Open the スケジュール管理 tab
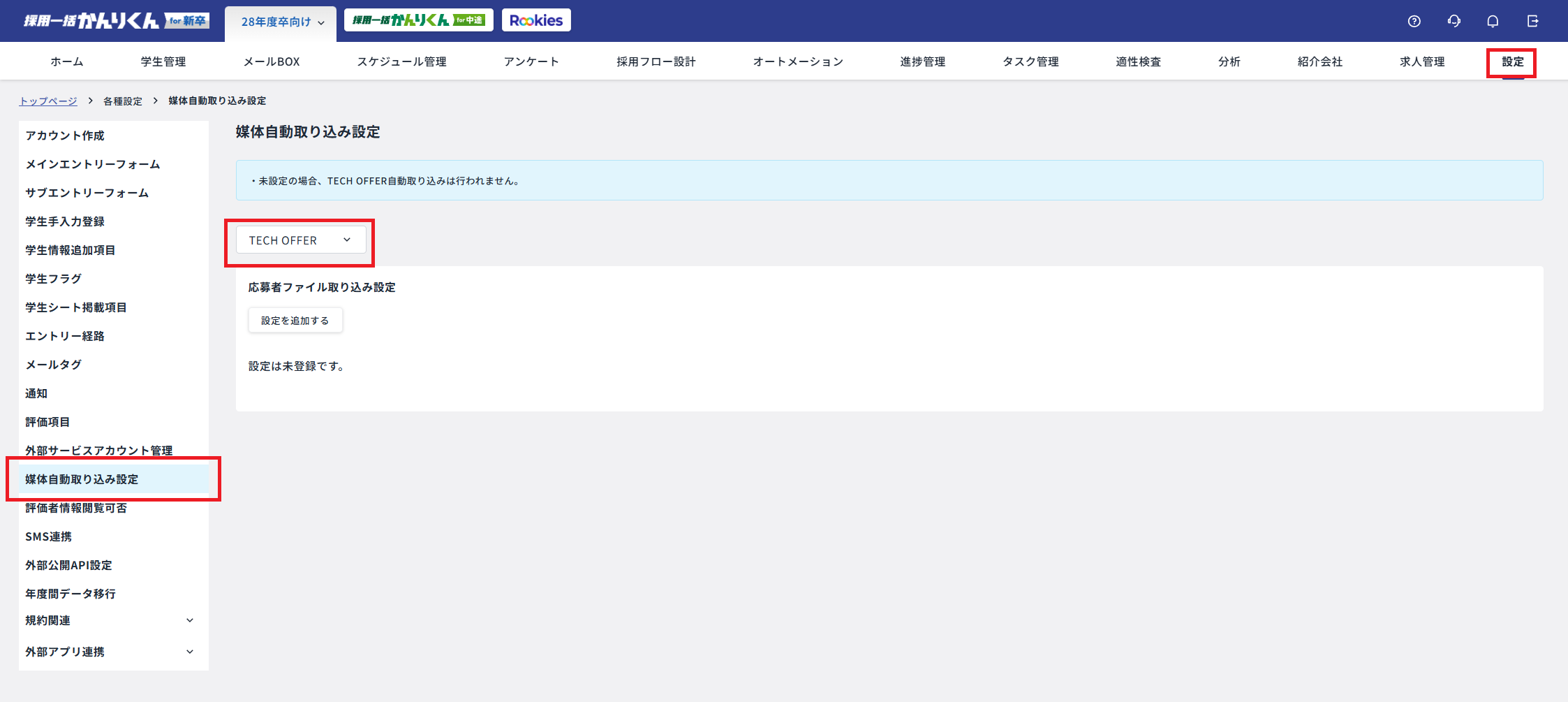 [401, 61]
